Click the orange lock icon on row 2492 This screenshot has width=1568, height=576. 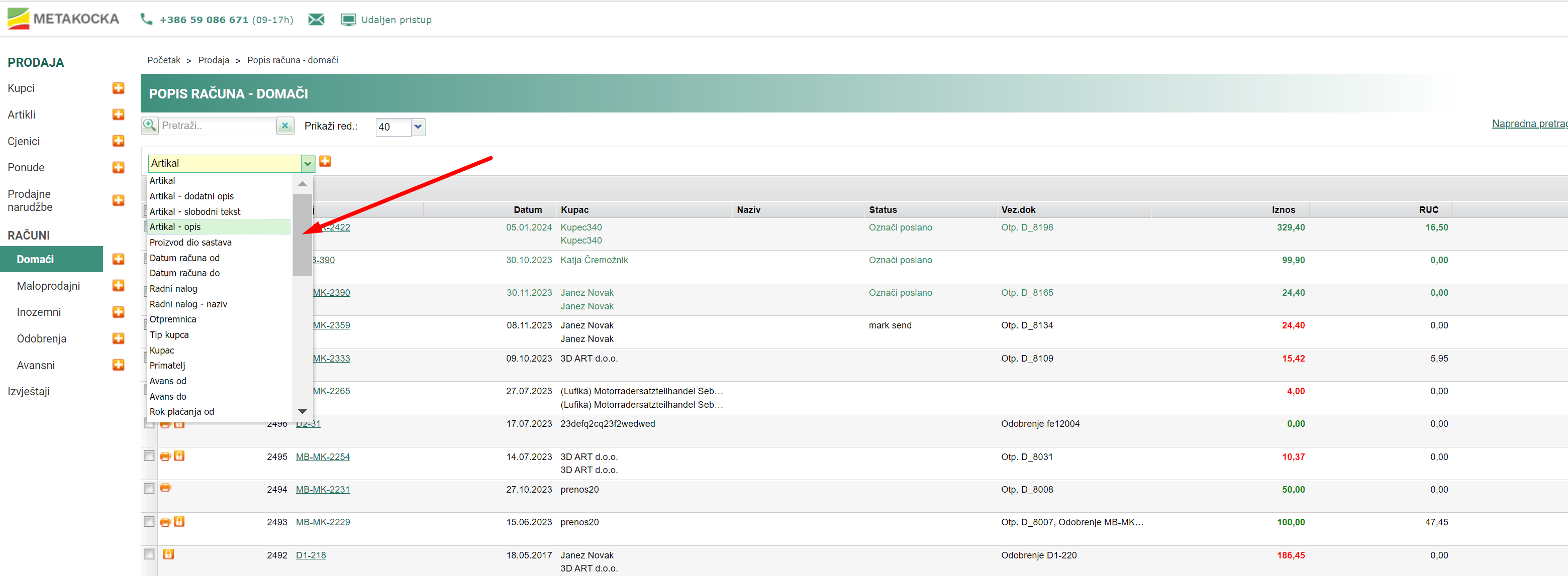pos(168,554)
